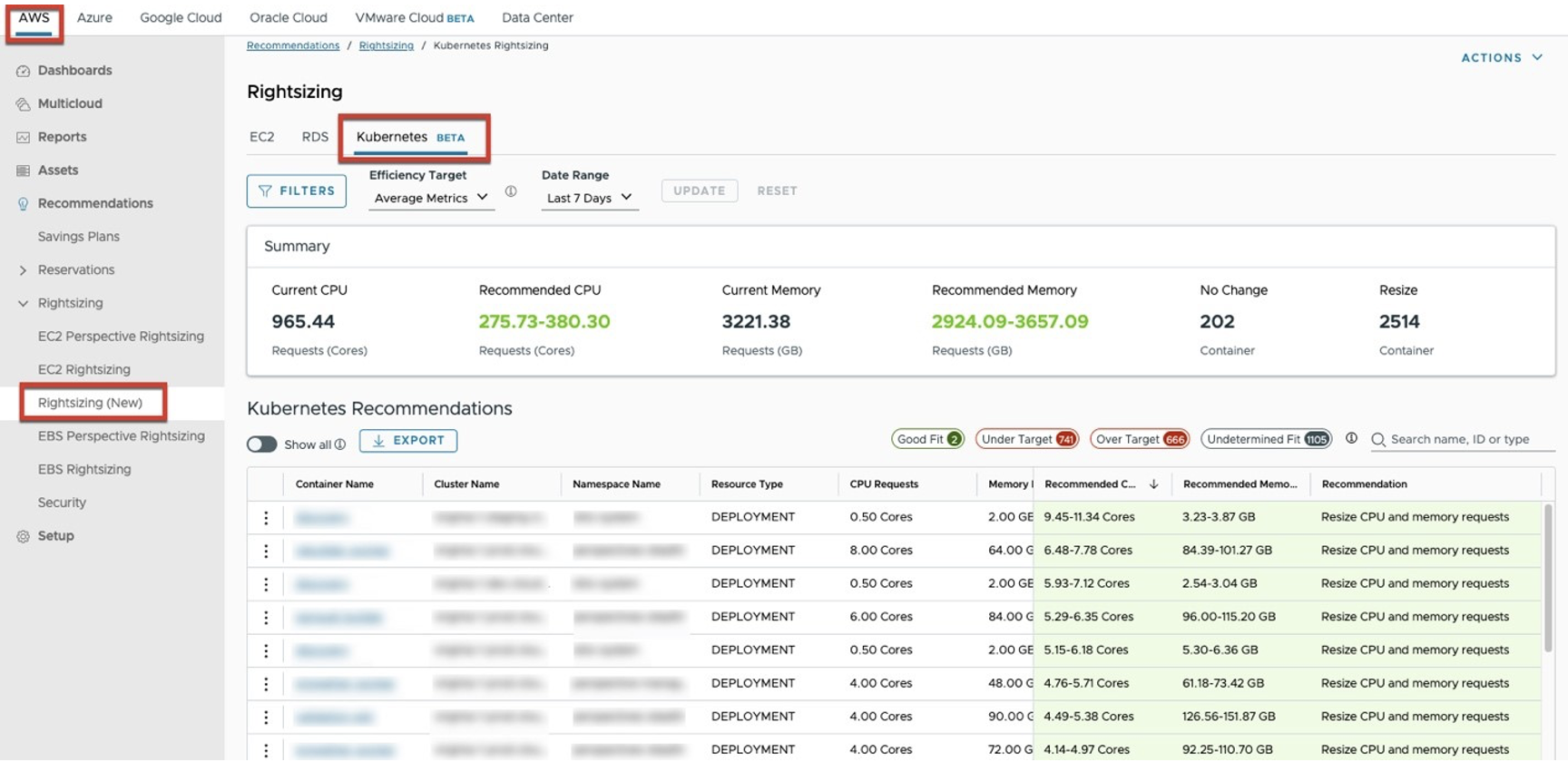1568x762 pixels.
Task: Switch to the Azure cloud tab
Action: 94,18
